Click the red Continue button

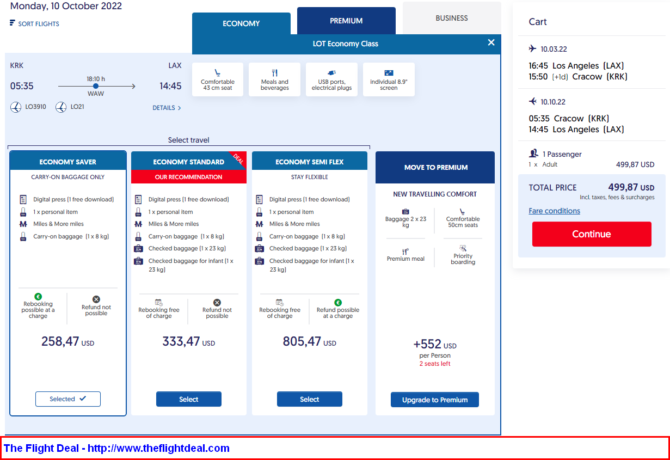(x=591, y=234)
